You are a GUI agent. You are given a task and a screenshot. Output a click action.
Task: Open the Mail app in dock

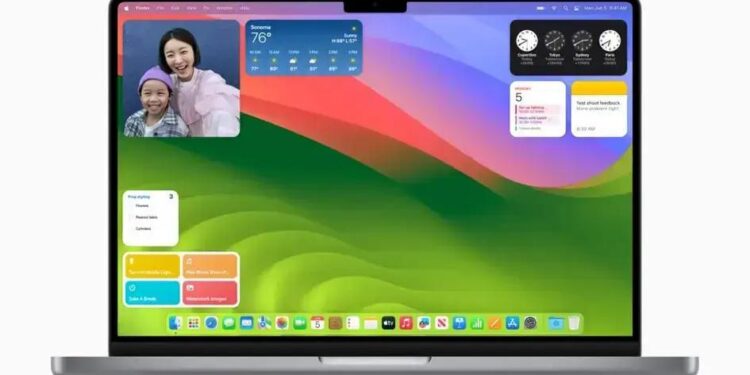[246, 323]
